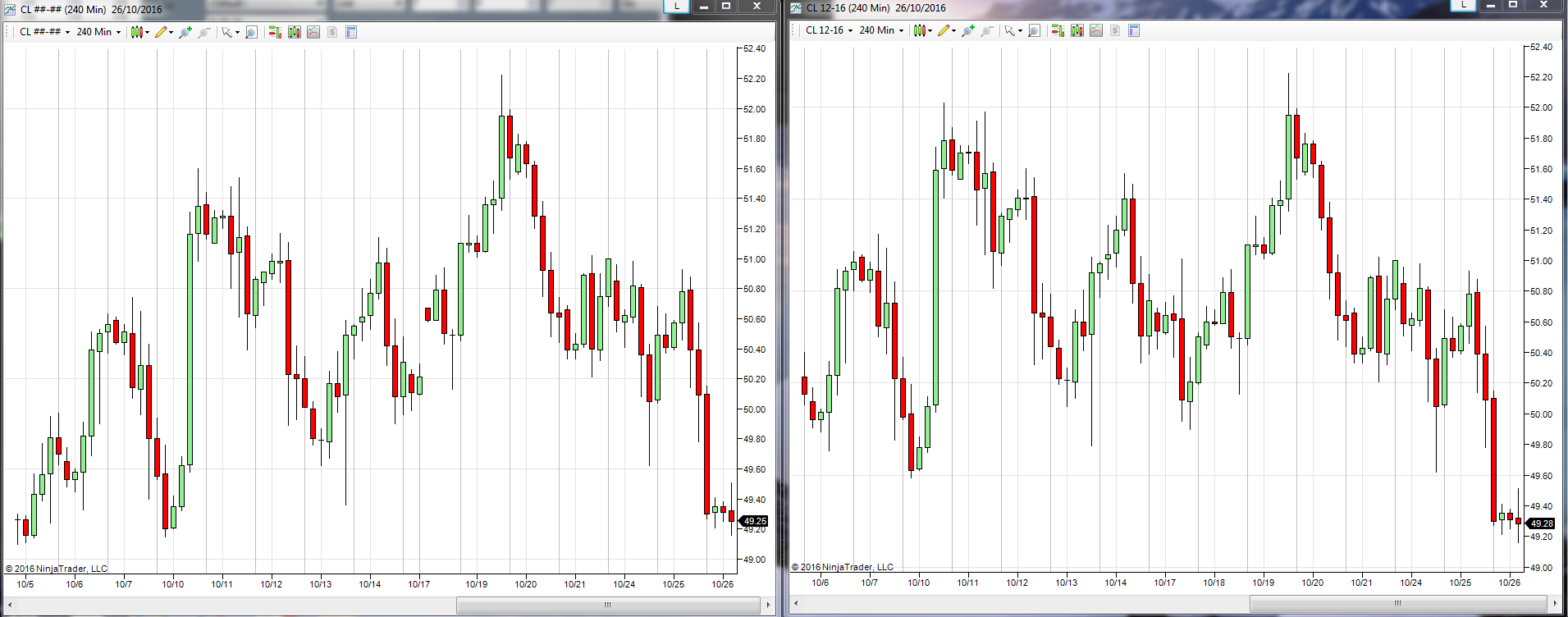Viewport: 1568px width, 617px height.
Task: Click the right scroll arrow in CL ##-## chart
Action: click(x=768, y=605)
